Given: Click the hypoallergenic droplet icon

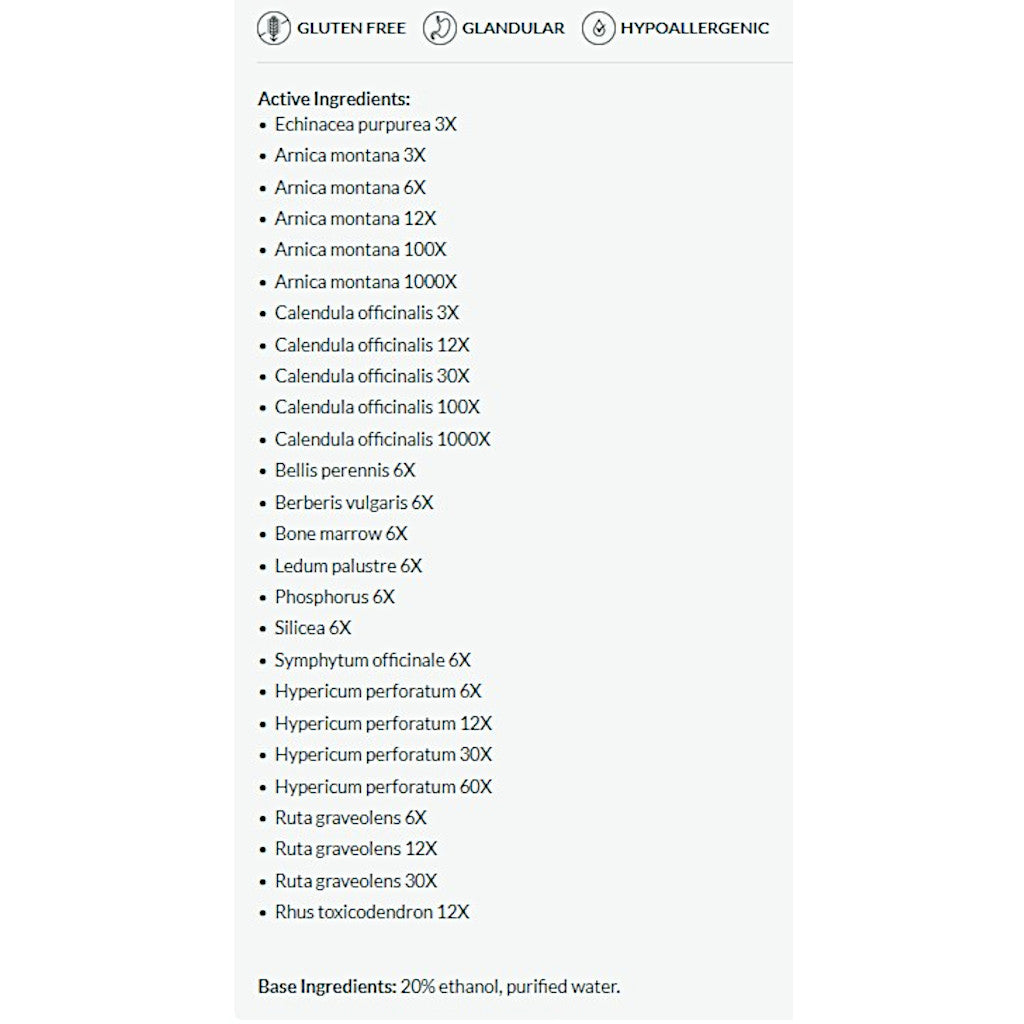Looking at the screenshot, I should [x=598, y=28].
